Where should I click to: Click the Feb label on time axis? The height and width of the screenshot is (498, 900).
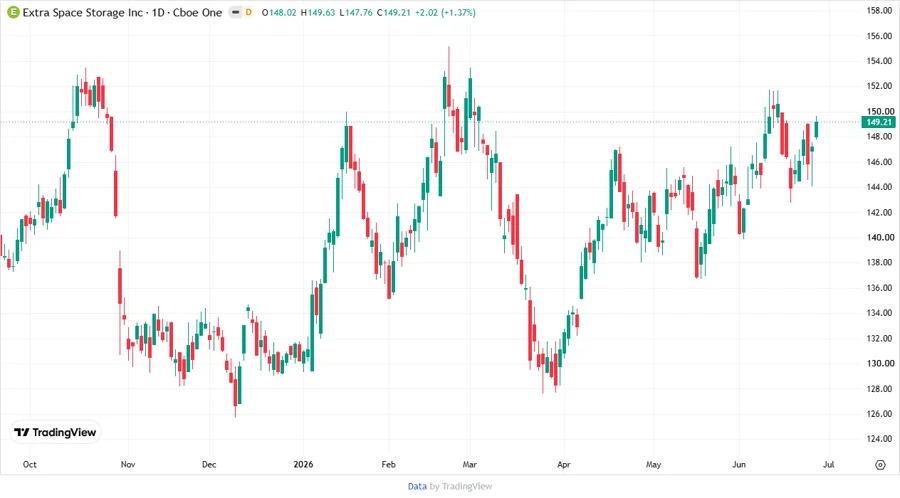tap(389, 464)
